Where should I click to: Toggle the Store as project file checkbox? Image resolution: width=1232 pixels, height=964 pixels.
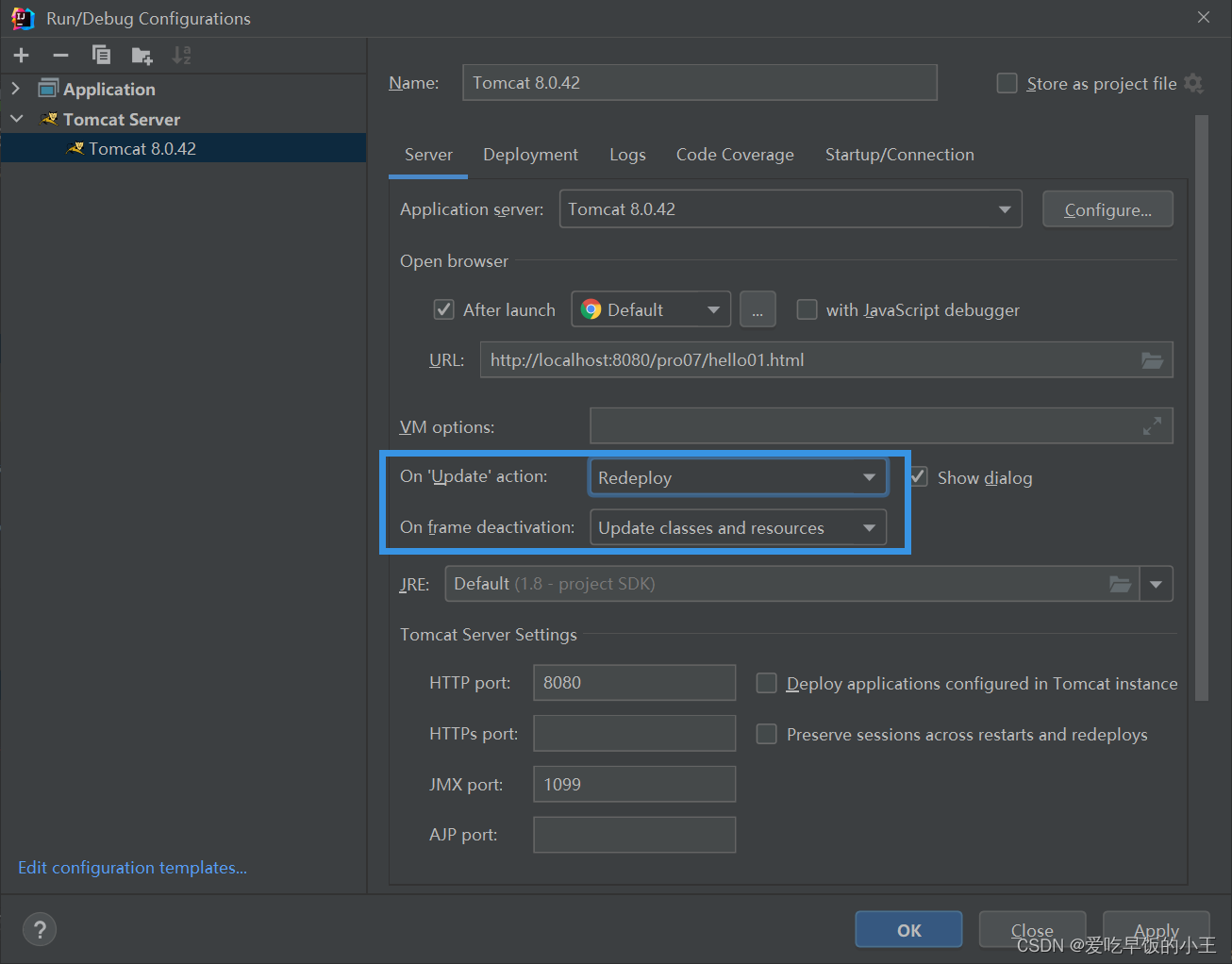pos(1007,83)
